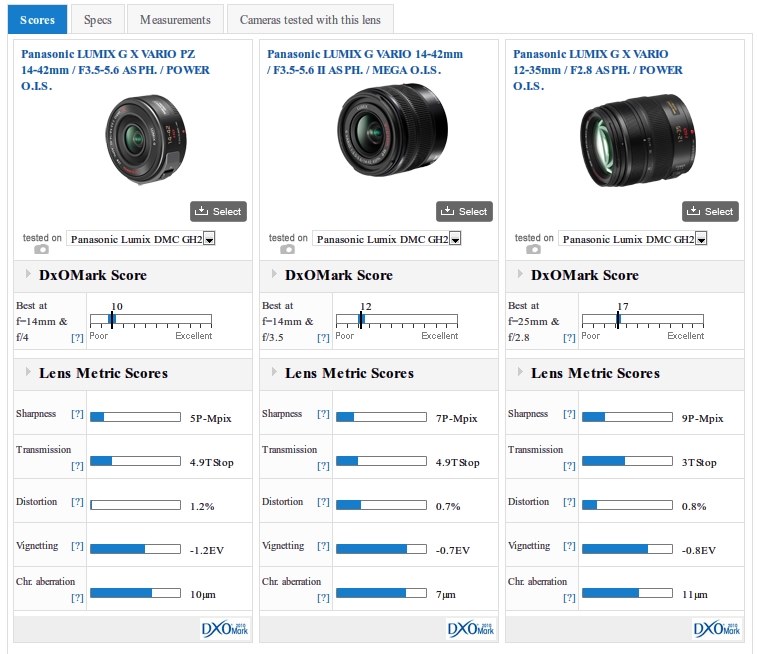Click DxOMark score scale showing 10
This screenshot has height=654, width=757.
[151, 320]
